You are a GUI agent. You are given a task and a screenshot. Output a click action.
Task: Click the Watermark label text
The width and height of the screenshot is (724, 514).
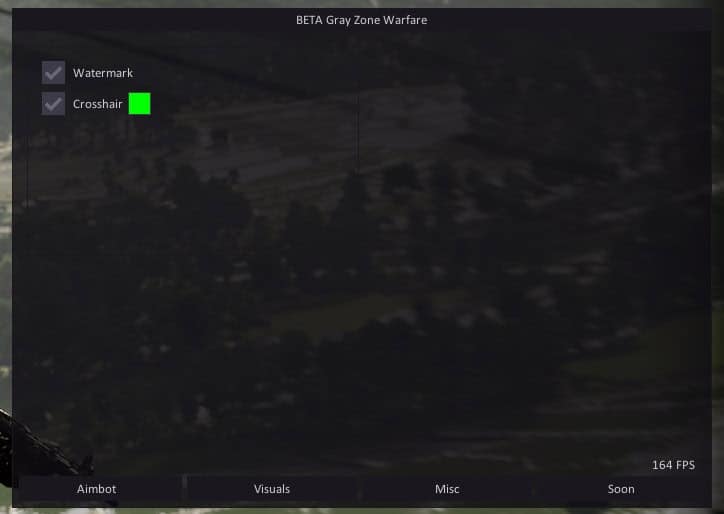click(102, 73)
